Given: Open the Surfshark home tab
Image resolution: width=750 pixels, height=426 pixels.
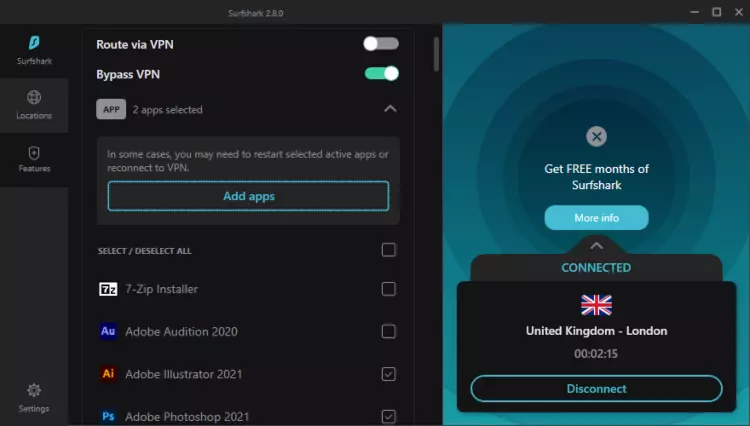Looking at the screenshot, I should coord(34,50).
